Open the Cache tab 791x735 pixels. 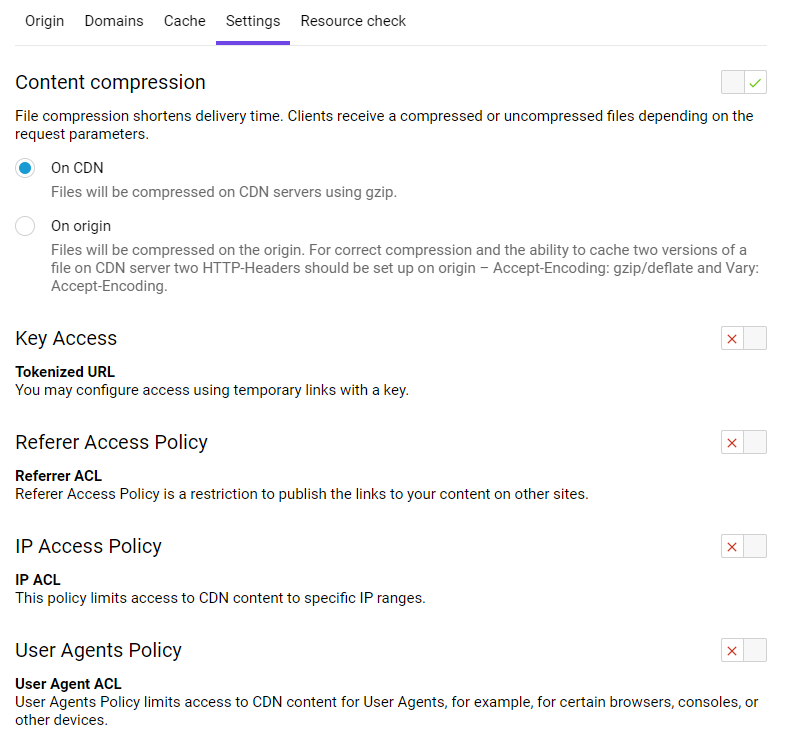pyautogui.click(x=185, y=21)
